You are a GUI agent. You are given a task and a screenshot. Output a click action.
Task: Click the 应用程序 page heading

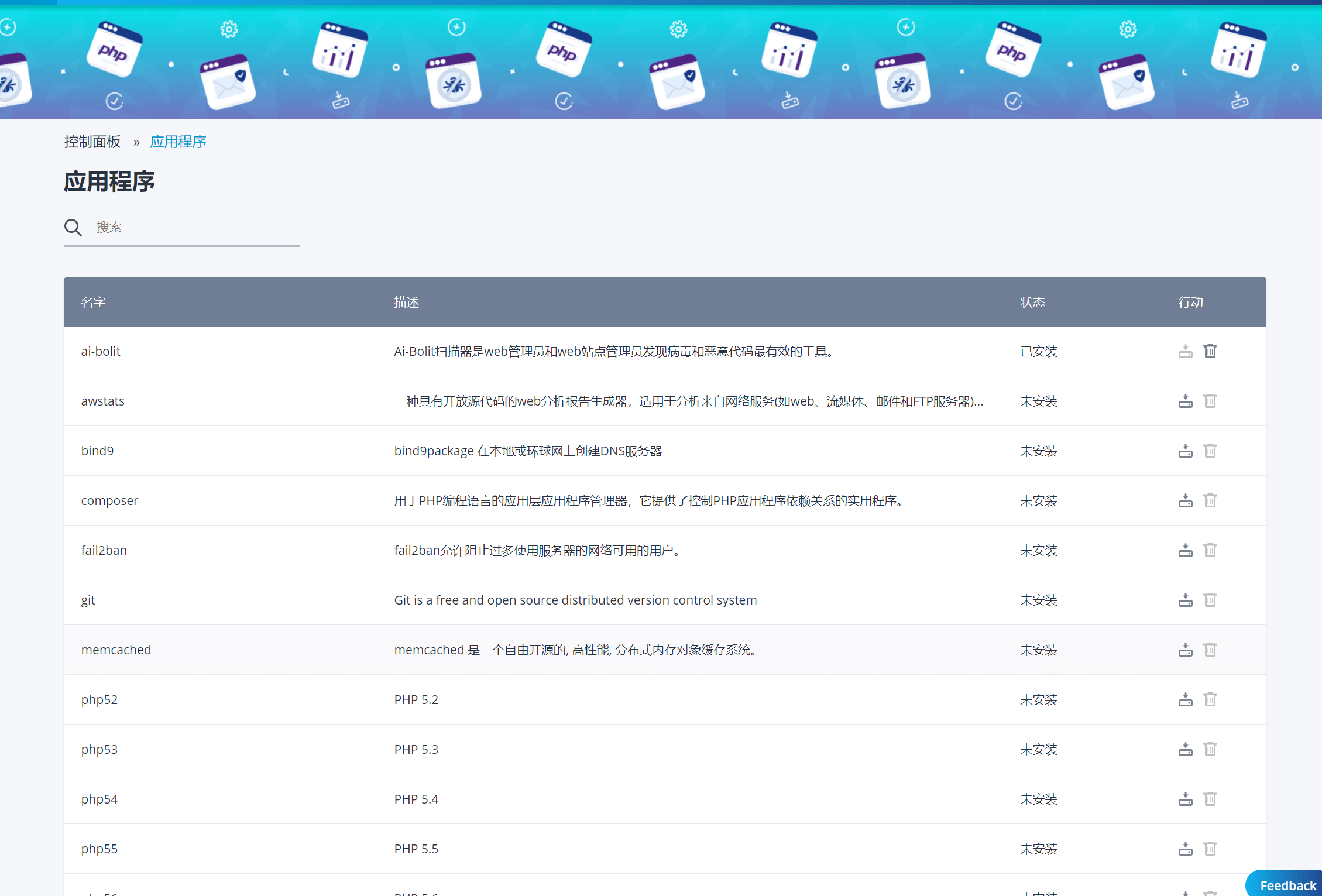109,181
